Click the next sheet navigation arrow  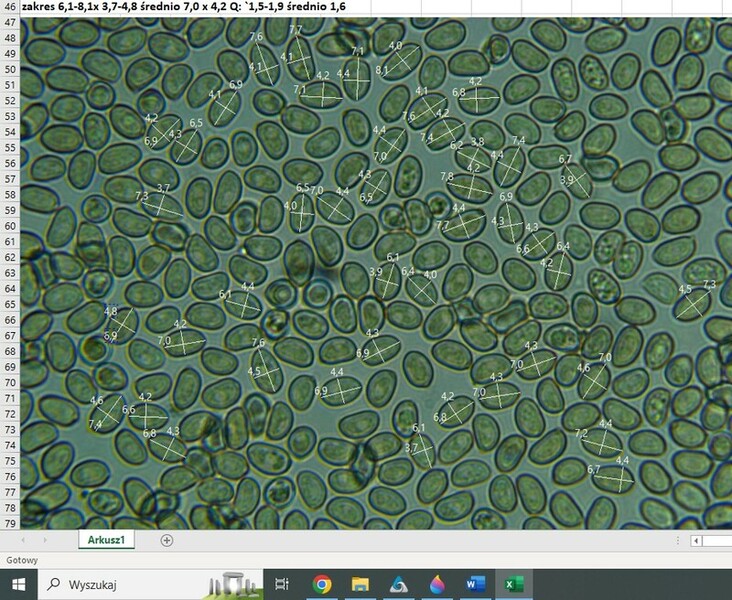click(x=45, y=540)
